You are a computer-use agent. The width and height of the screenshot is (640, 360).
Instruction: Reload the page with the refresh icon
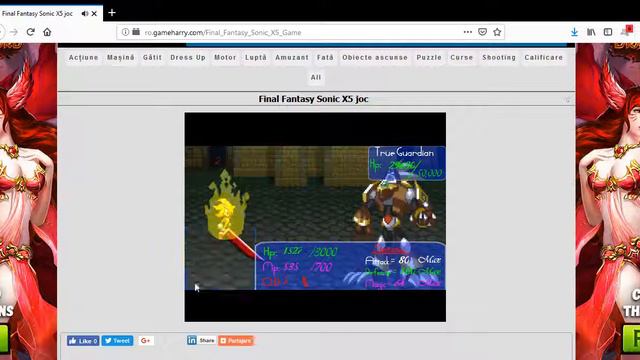pyautogui.click(x=30, y=32)
